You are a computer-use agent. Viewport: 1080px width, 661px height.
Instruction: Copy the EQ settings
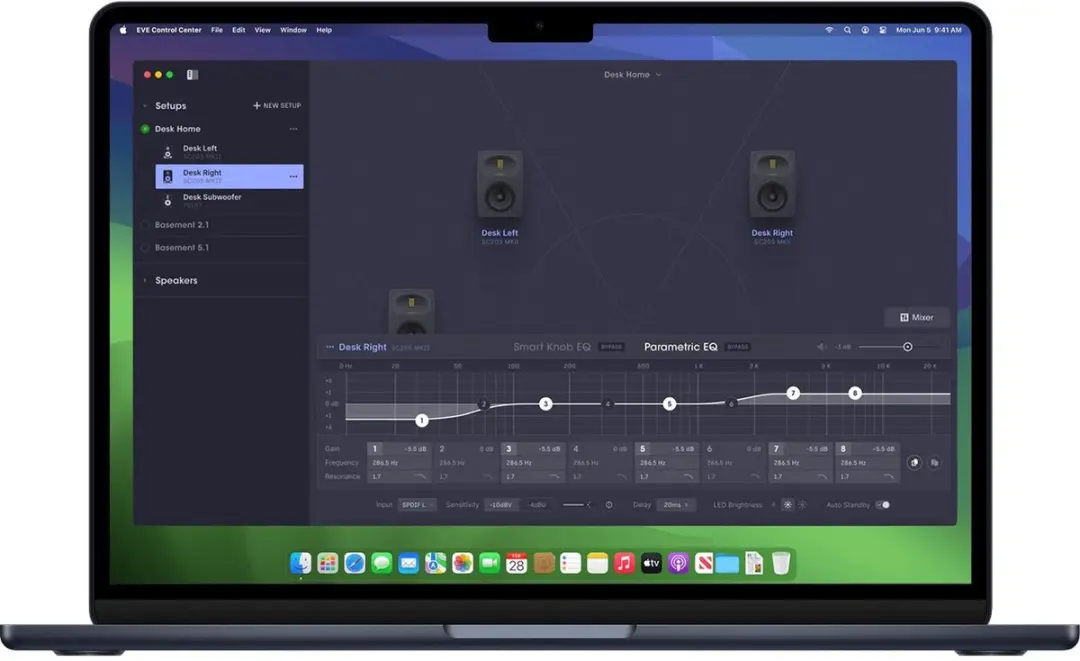coord(914,463)
